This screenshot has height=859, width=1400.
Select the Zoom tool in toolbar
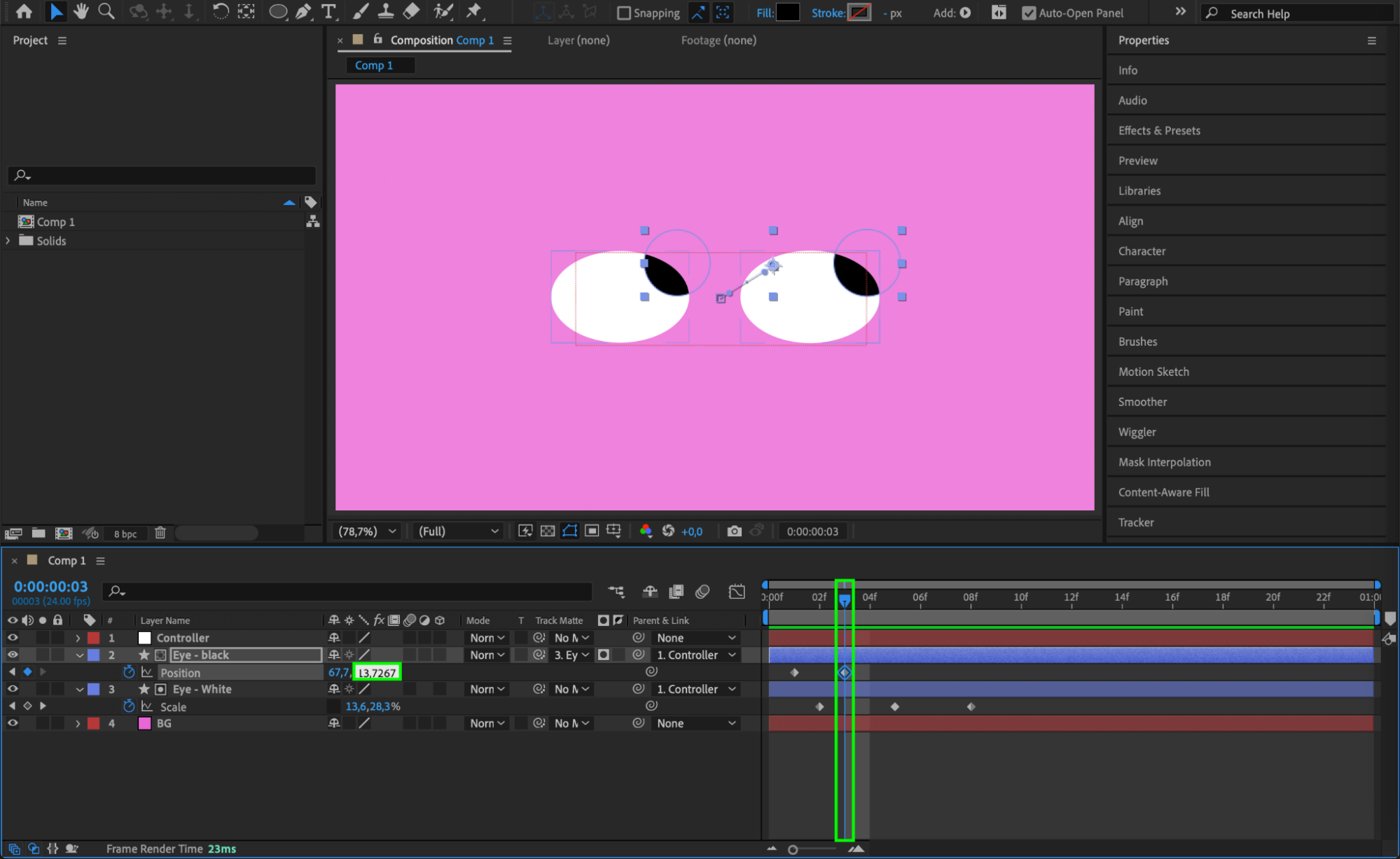(x=106, y=11)
